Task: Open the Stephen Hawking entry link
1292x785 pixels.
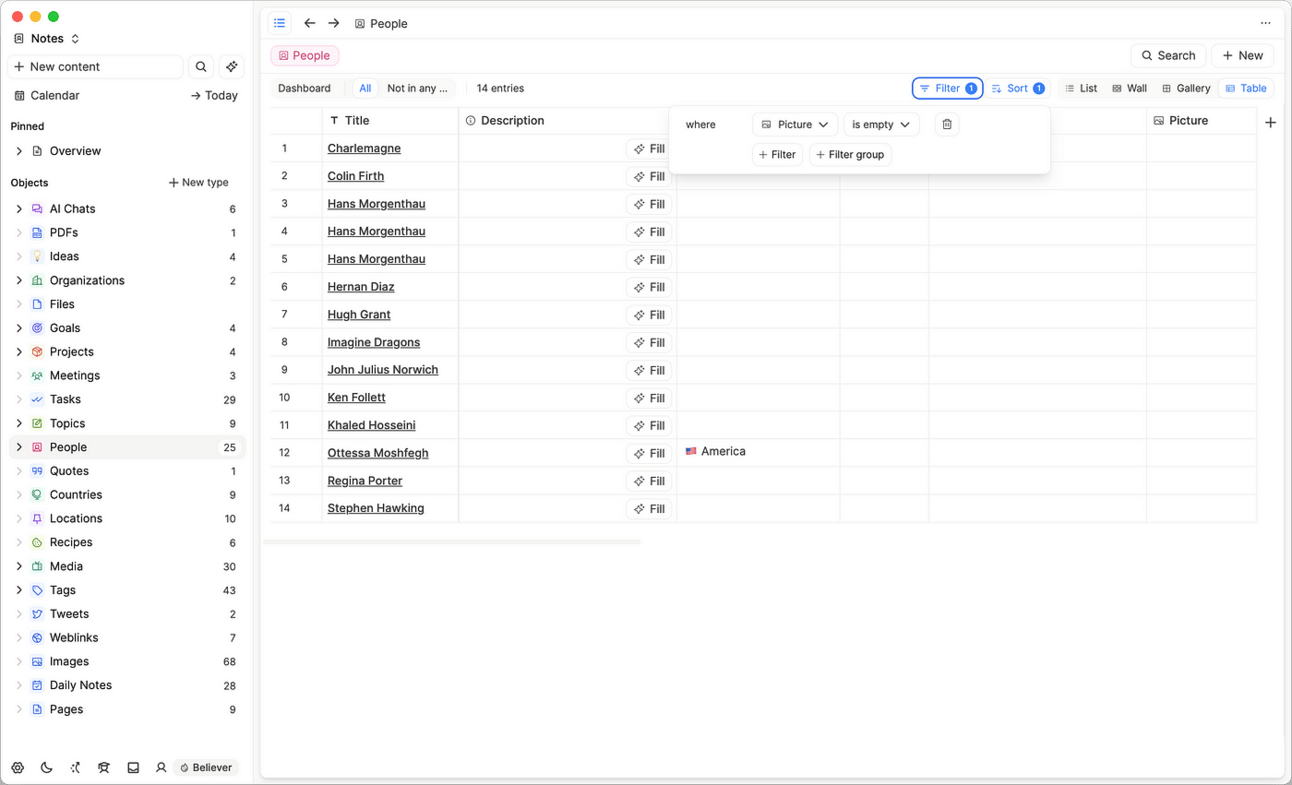Action: (376, 508)
